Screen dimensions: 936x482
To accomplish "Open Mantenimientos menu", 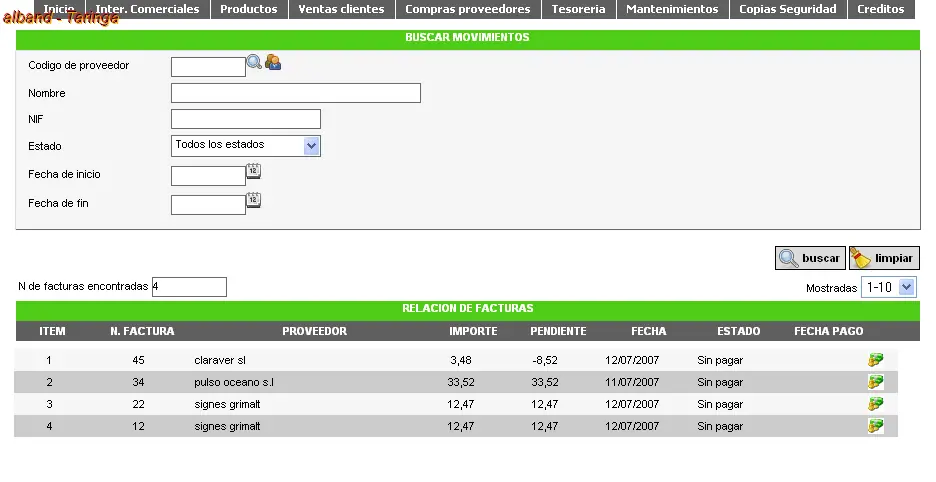I will [x=672, y=9].
